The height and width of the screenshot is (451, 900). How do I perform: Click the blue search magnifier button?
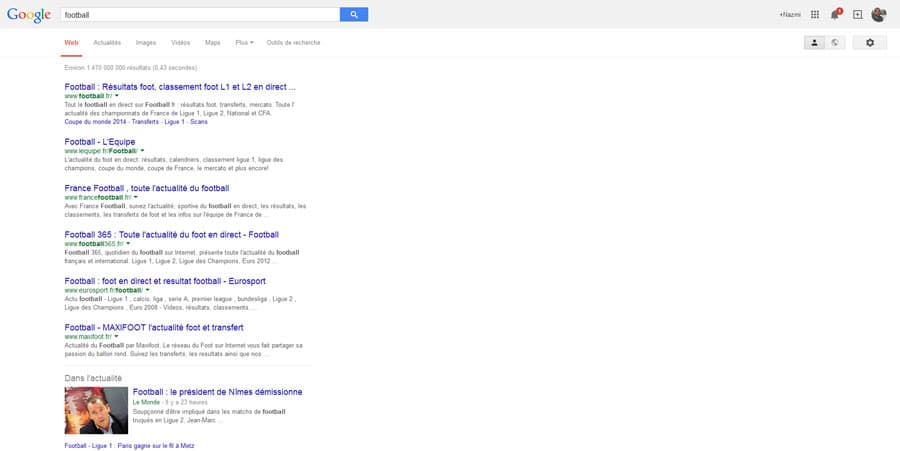click(354, 14)
